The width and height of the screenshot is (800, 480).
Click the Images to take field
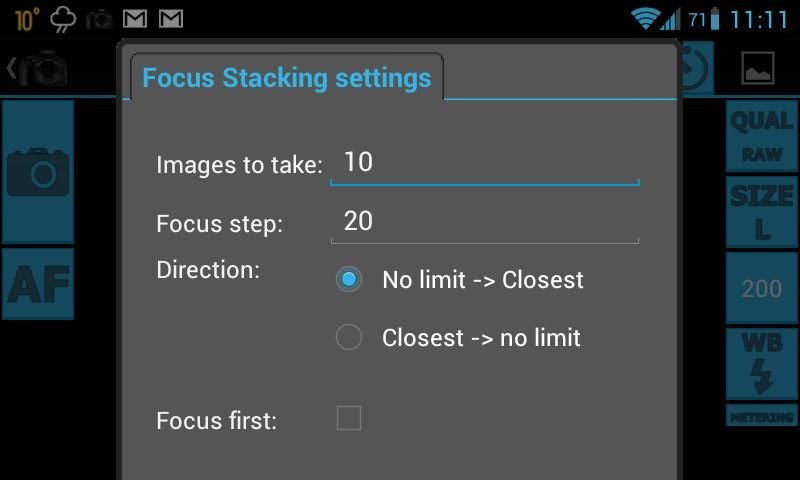point(485,165)
